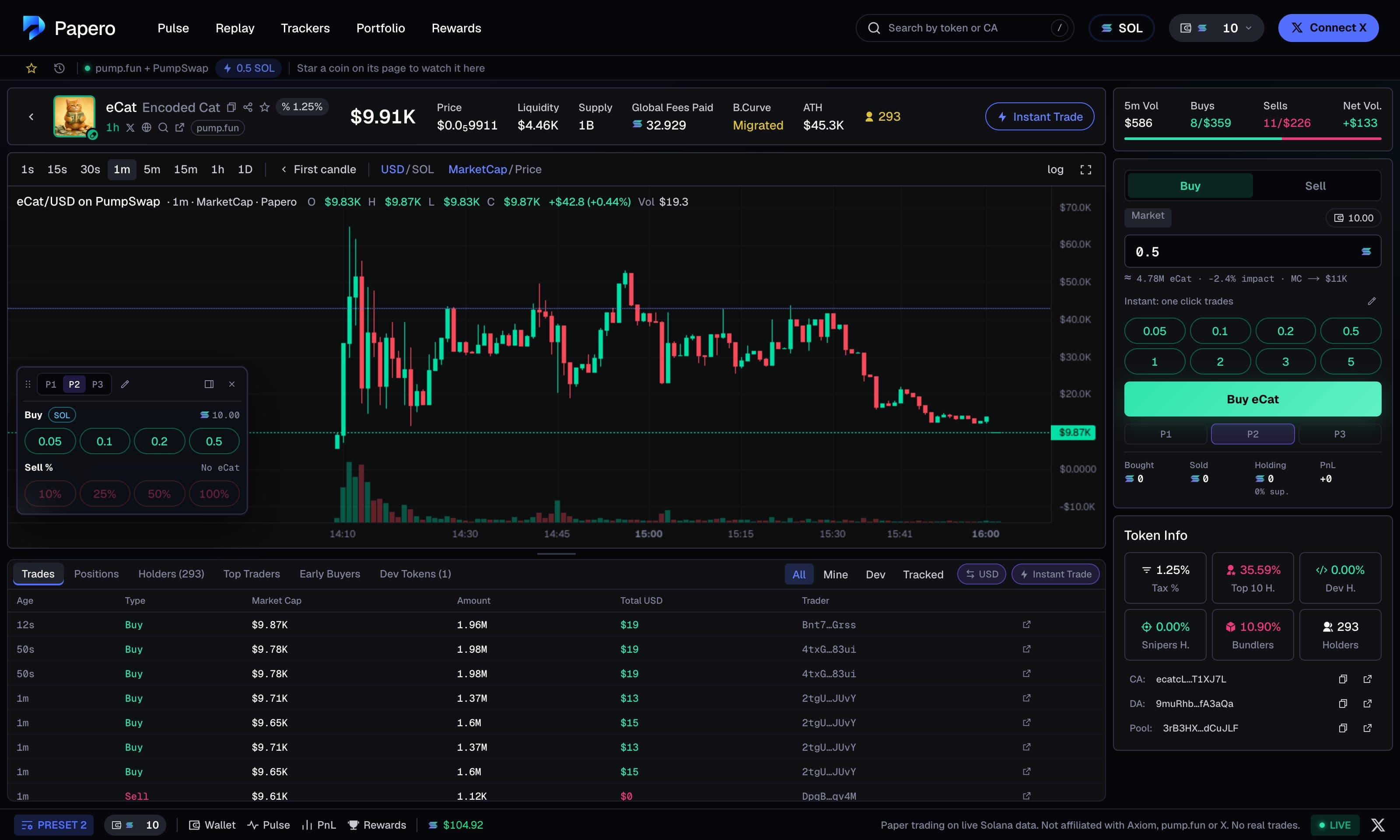1400x840 pixels.
Task: Open the eCat website globe icon
Action: coord(147,127)
